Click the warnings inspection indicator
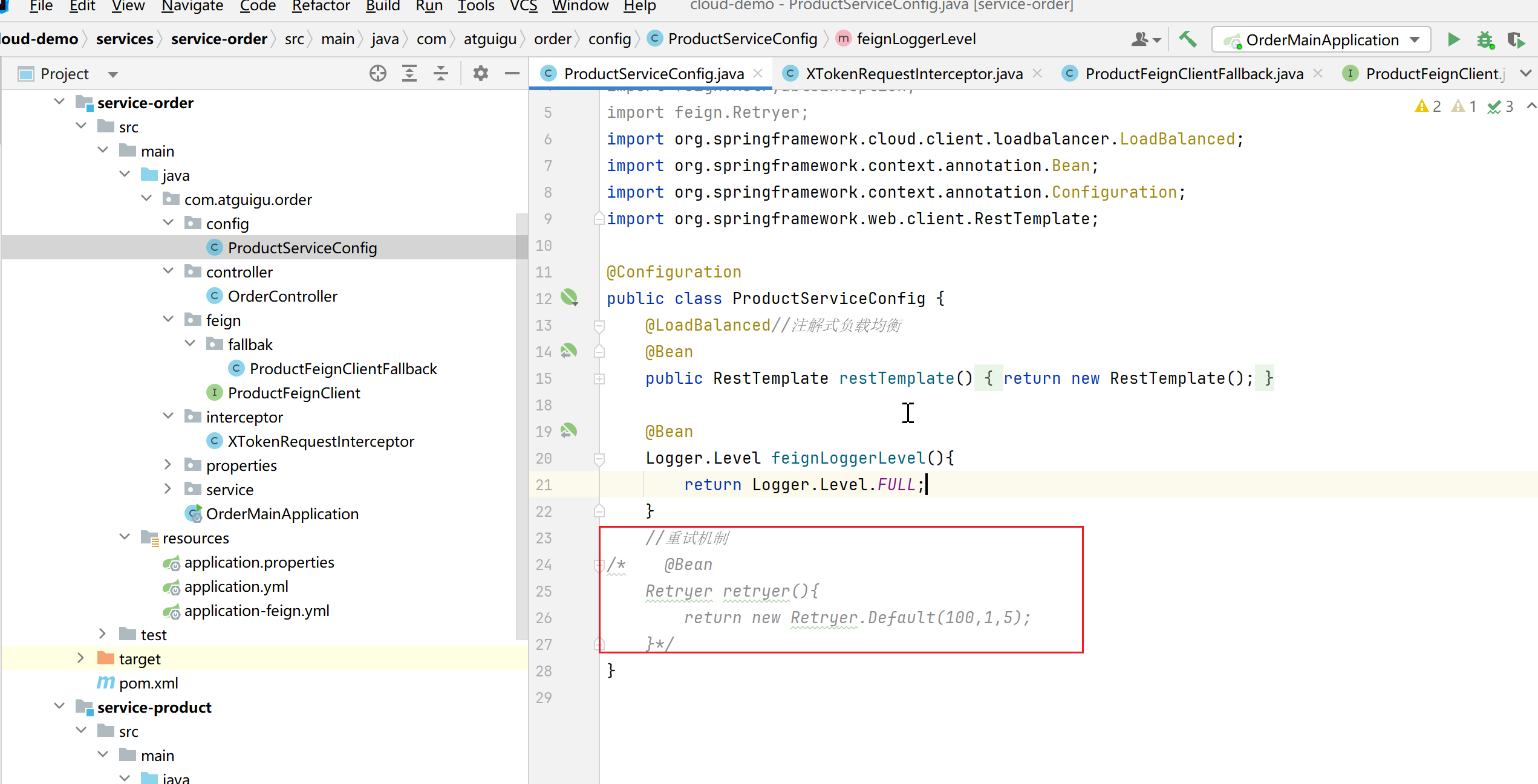1538x784 pixels. pos(1429,106)
